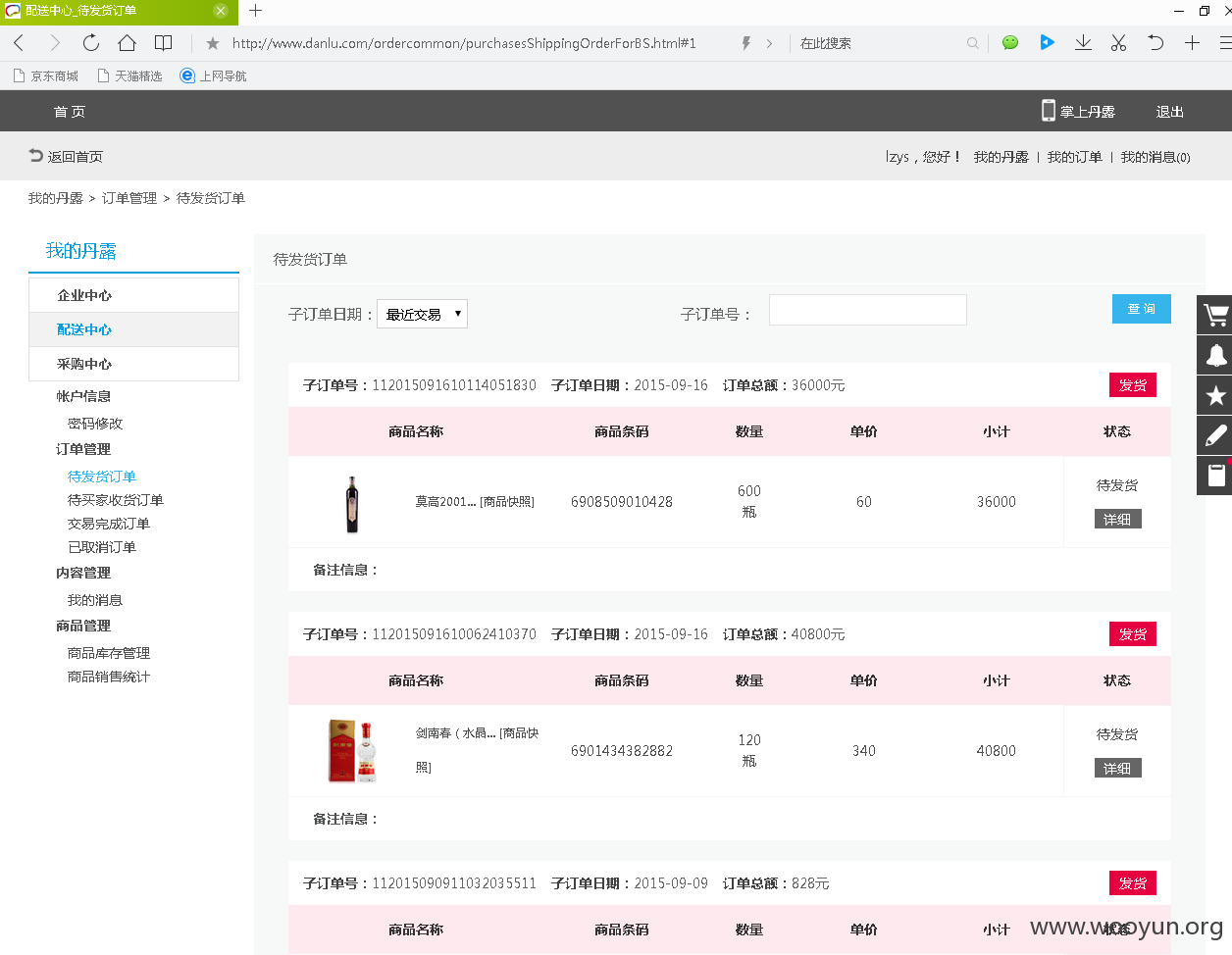Open the 采购中心 sidebar tab
The image size is (1232, 955).
click(133, 364)
